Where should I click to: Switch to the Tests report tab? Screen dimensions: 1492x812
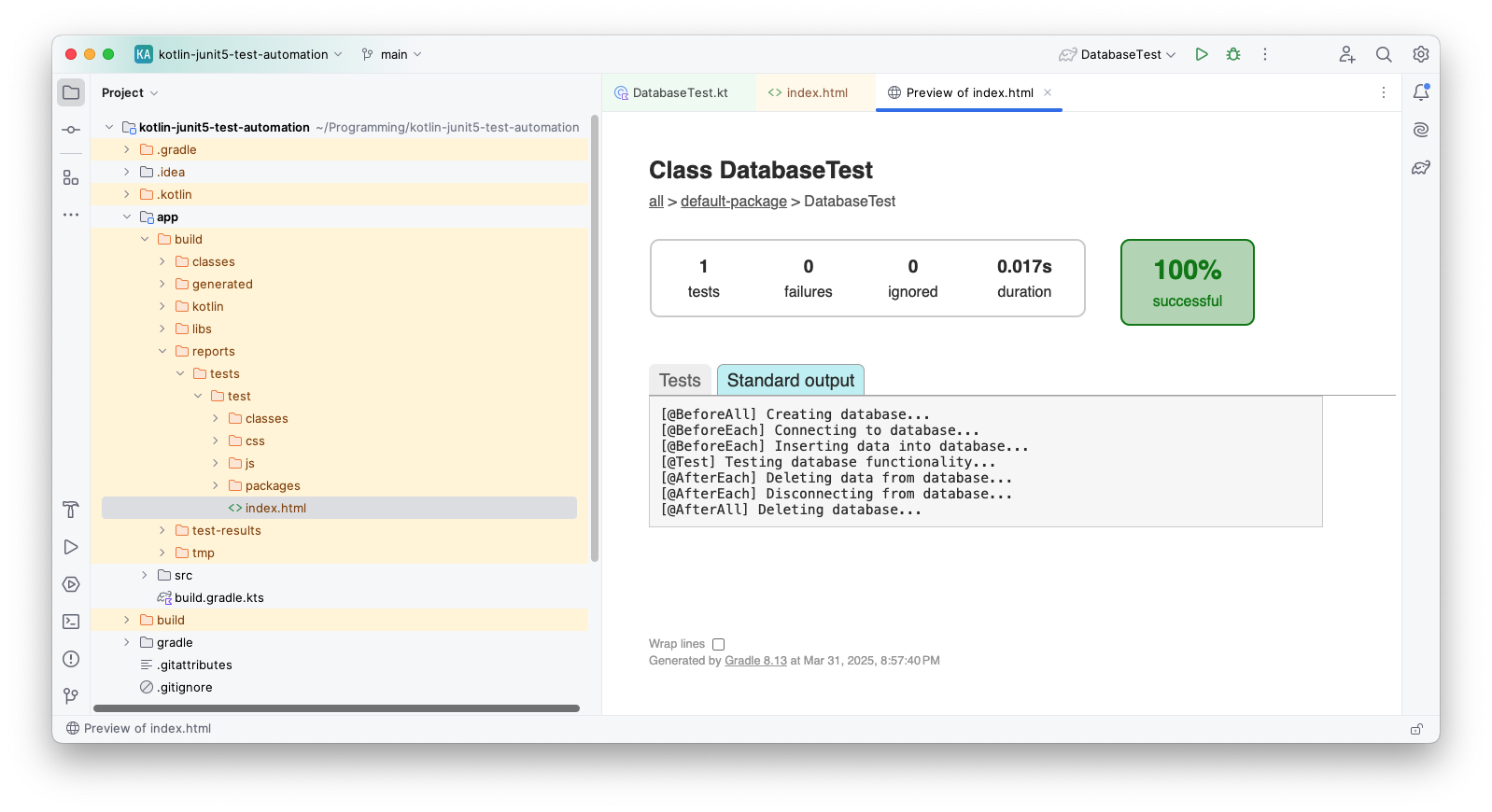680,380
